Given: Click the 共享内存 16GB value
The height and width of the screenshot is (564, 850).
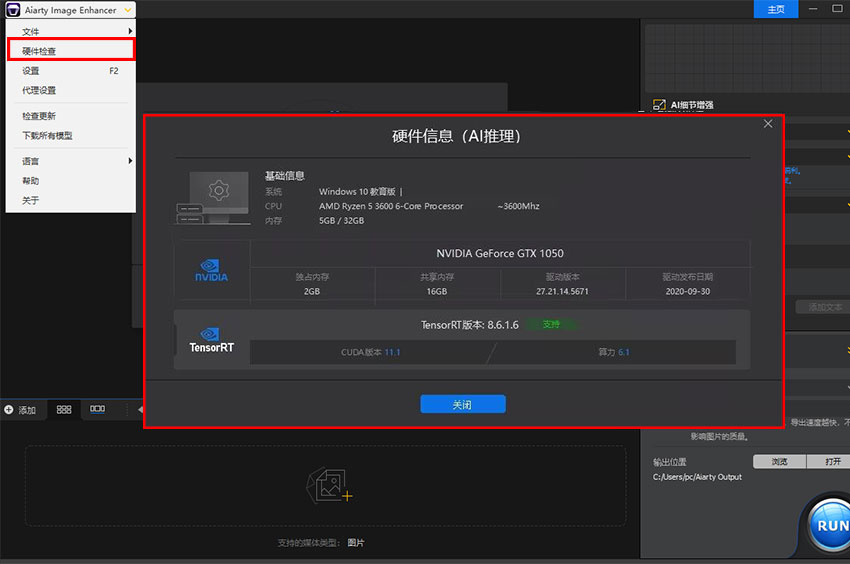Looking at the screenshot, I should [x=436, y=291].
